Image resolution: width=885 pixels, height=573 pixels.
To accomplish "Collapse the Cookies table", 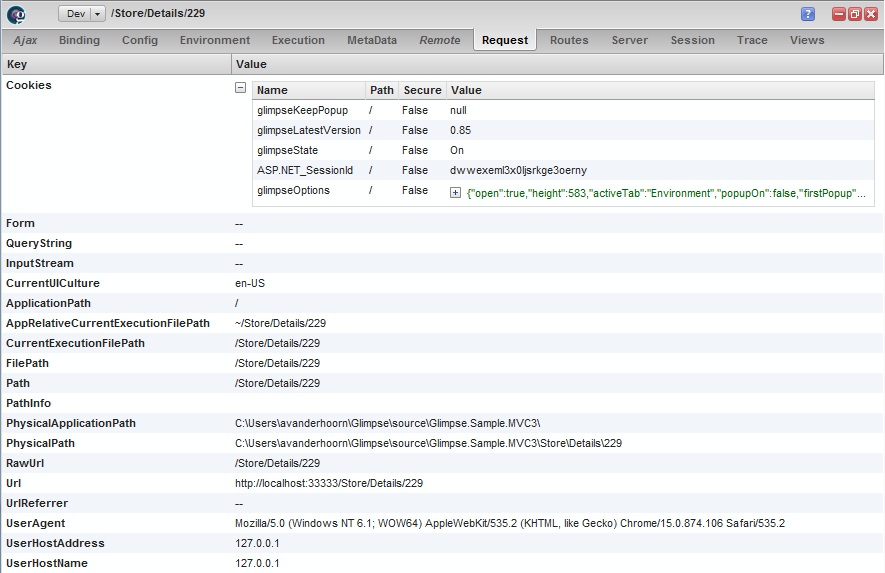I will (x=240, y=88).
